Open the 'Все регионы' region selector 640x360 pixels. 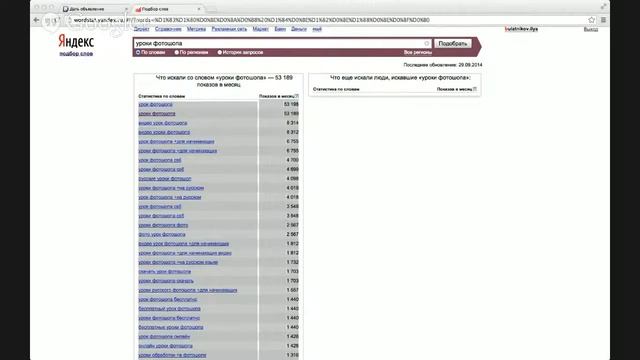tap(418, 52)
